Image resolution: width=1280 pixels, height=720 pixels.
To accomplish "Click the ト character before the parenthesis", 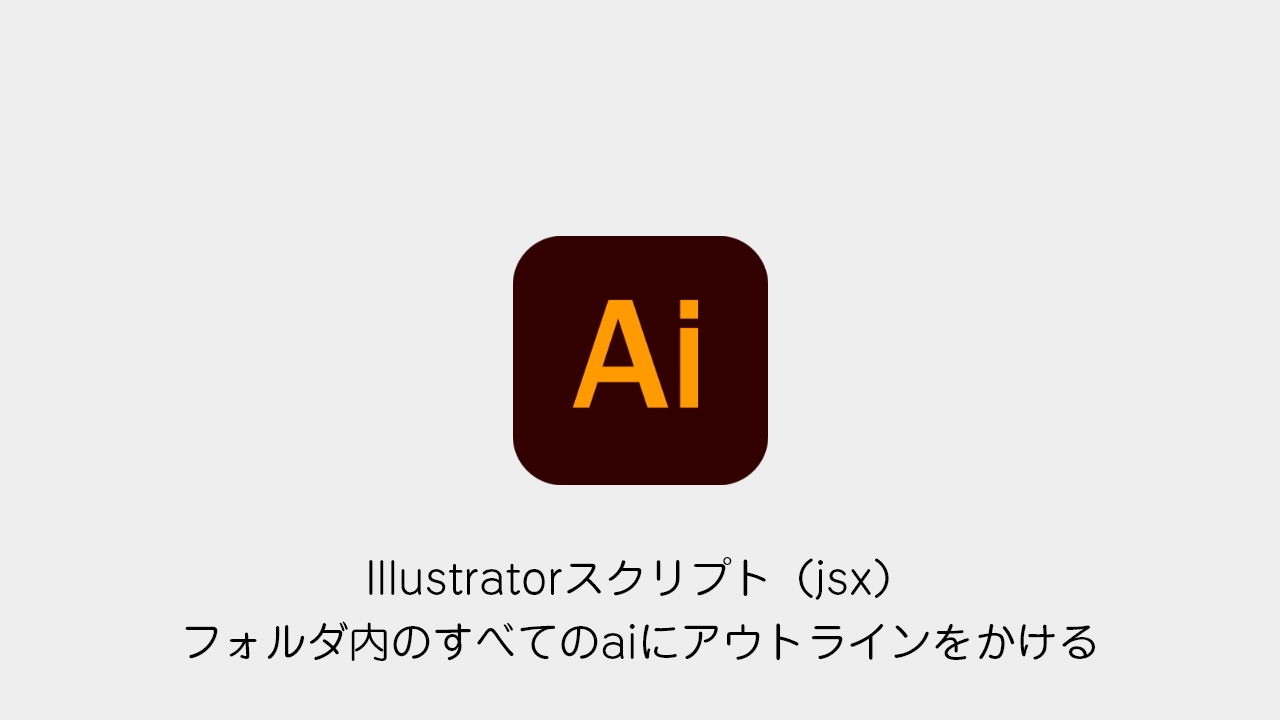I will [x=750, y=579].
